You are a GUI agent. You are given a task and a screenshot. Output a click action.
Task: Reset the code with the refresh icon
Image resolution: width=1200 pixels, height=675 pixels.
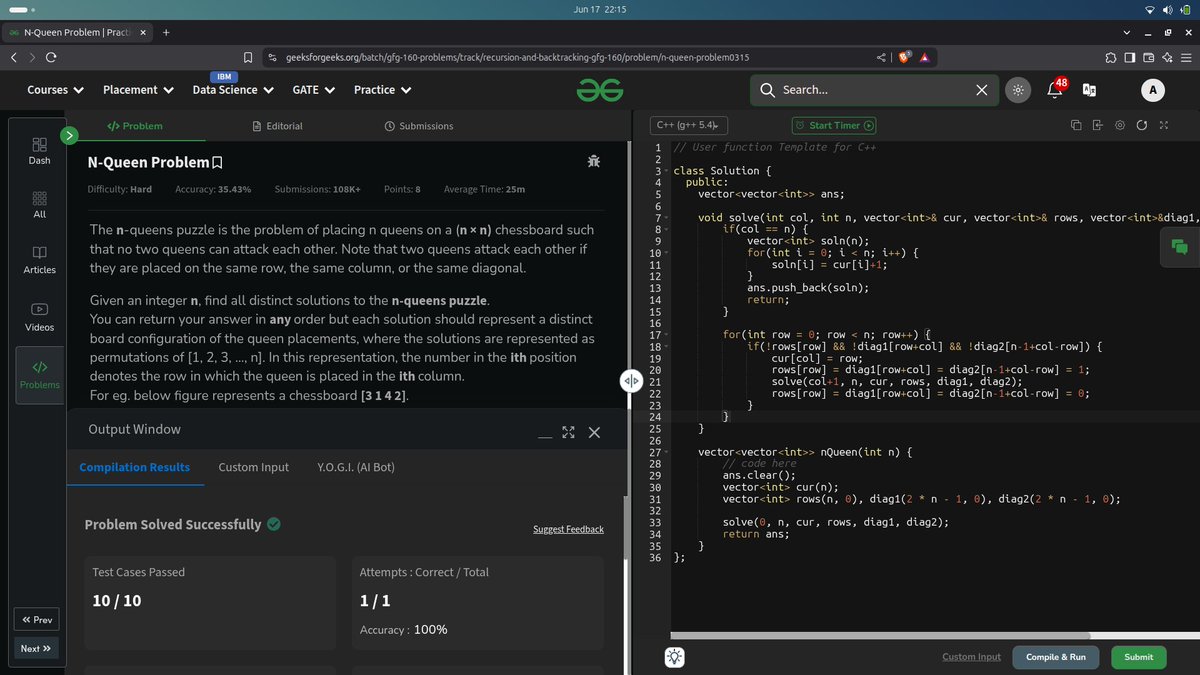click(1141, 125)
